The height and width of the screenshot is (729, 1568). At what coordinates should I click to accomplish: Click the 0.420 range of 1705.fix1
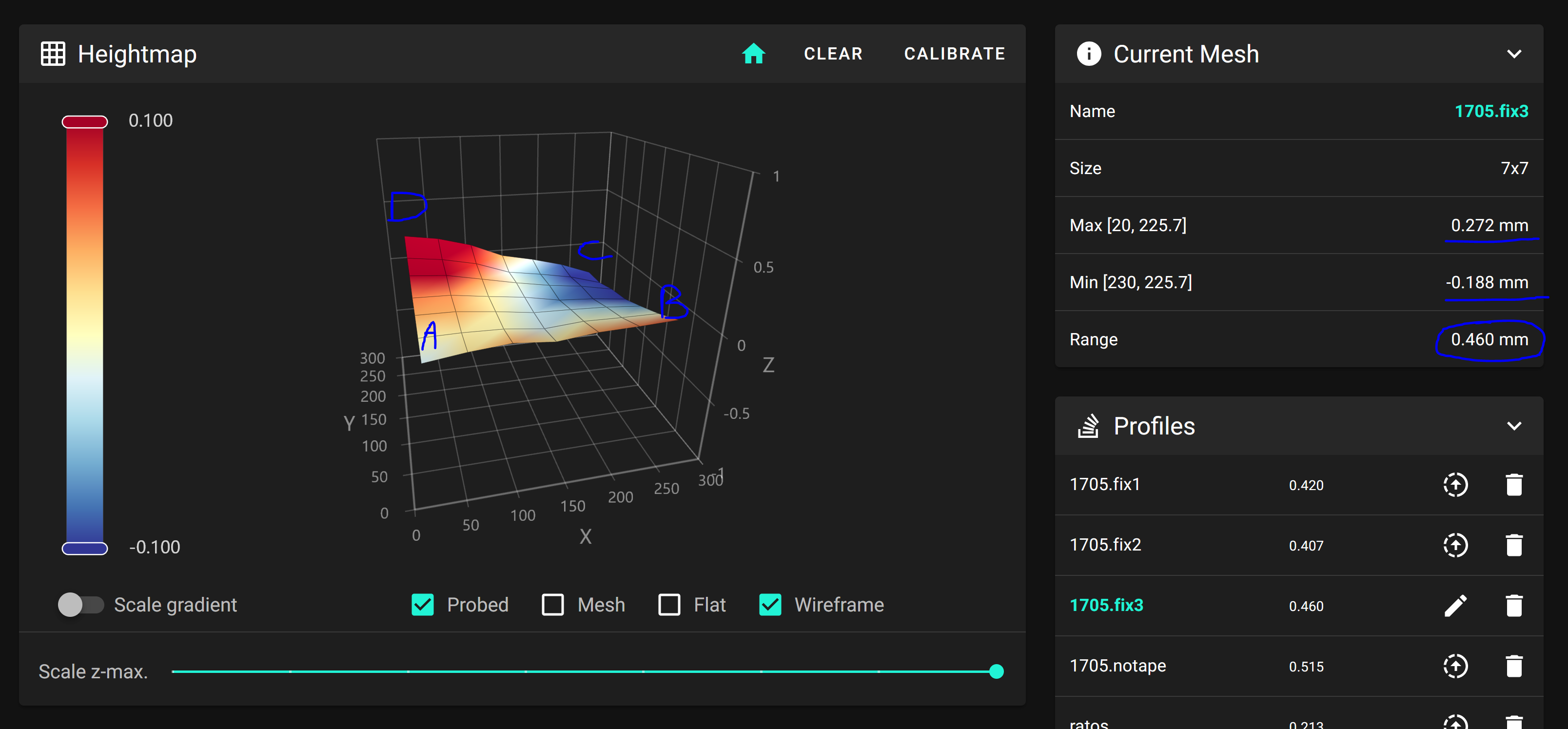[1306, 485]
